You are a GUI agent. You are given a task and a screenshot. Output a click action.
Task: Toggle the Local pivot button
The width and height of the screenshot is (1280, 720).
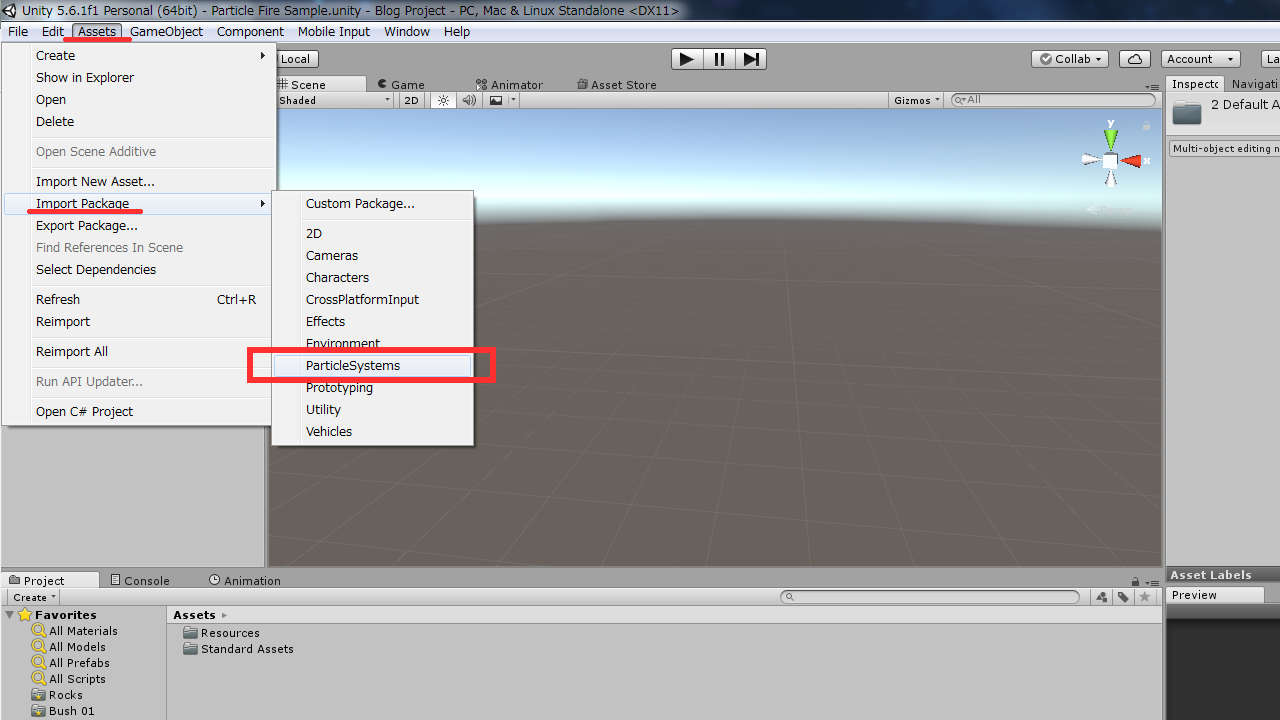coord(295,59)
